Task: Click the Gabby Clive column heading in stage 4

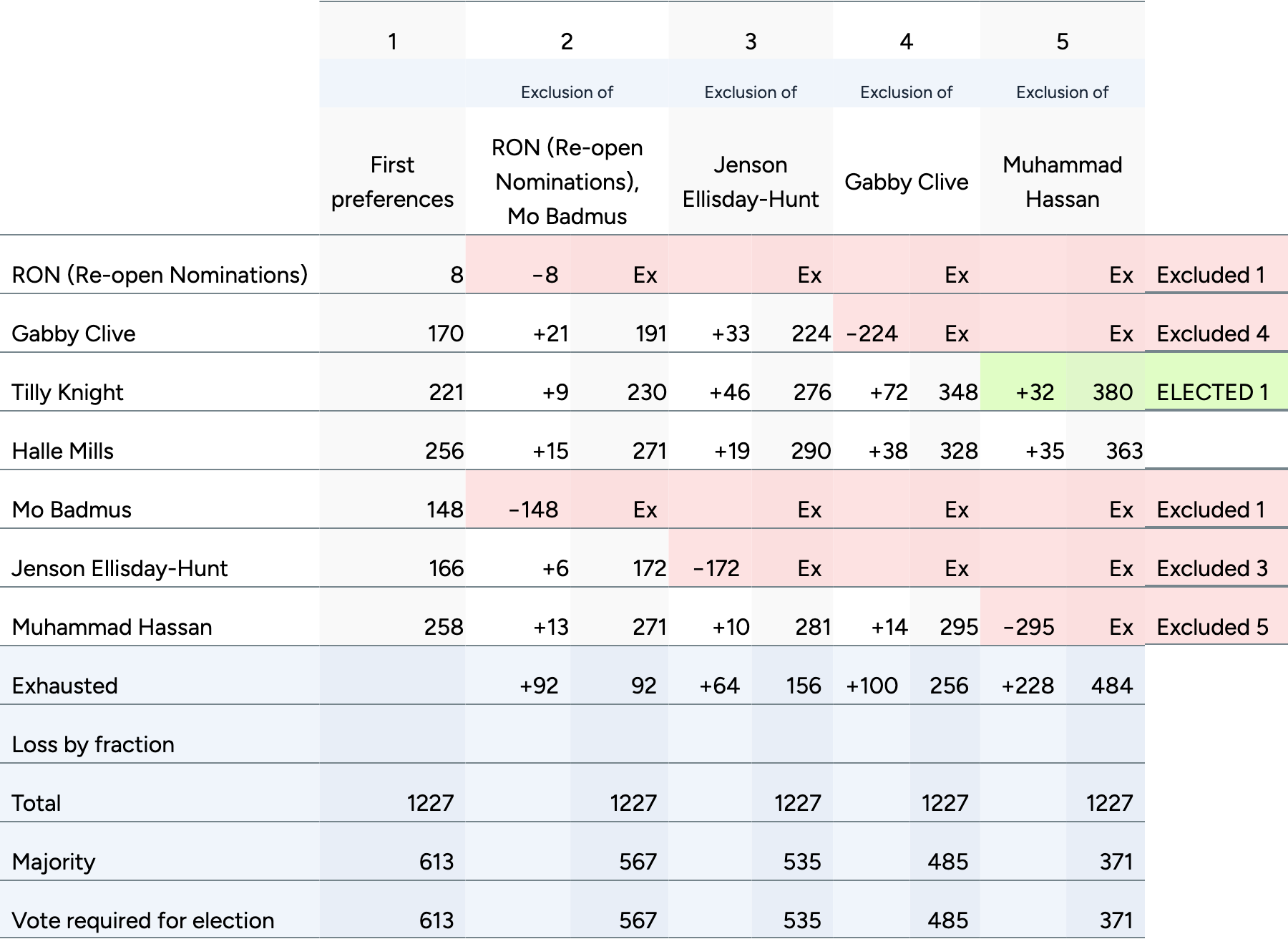Action: (906, 182)
